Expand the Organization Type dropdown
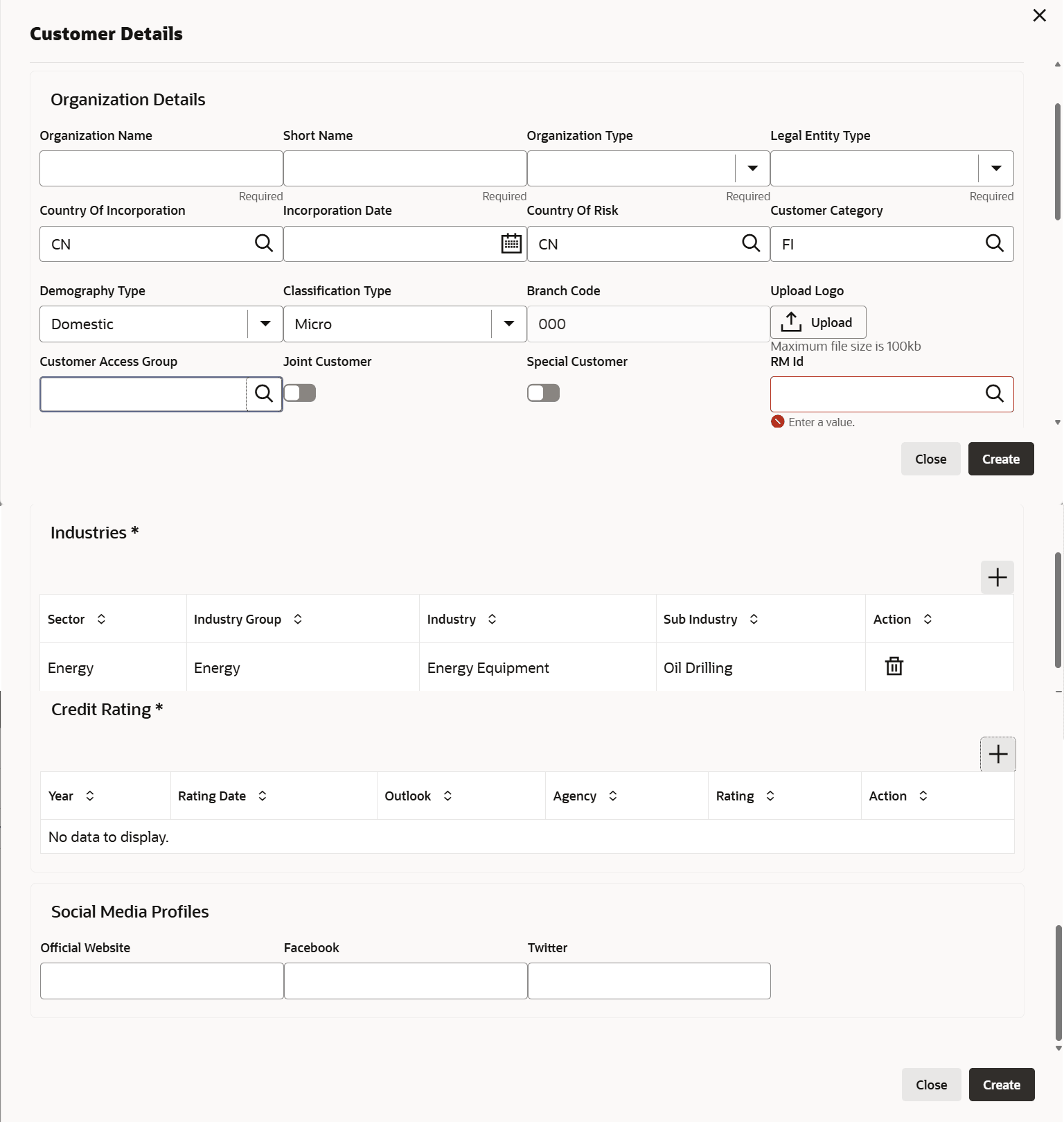The width and height of the screenshot is (1064, 1122). (x=752, y=168)
